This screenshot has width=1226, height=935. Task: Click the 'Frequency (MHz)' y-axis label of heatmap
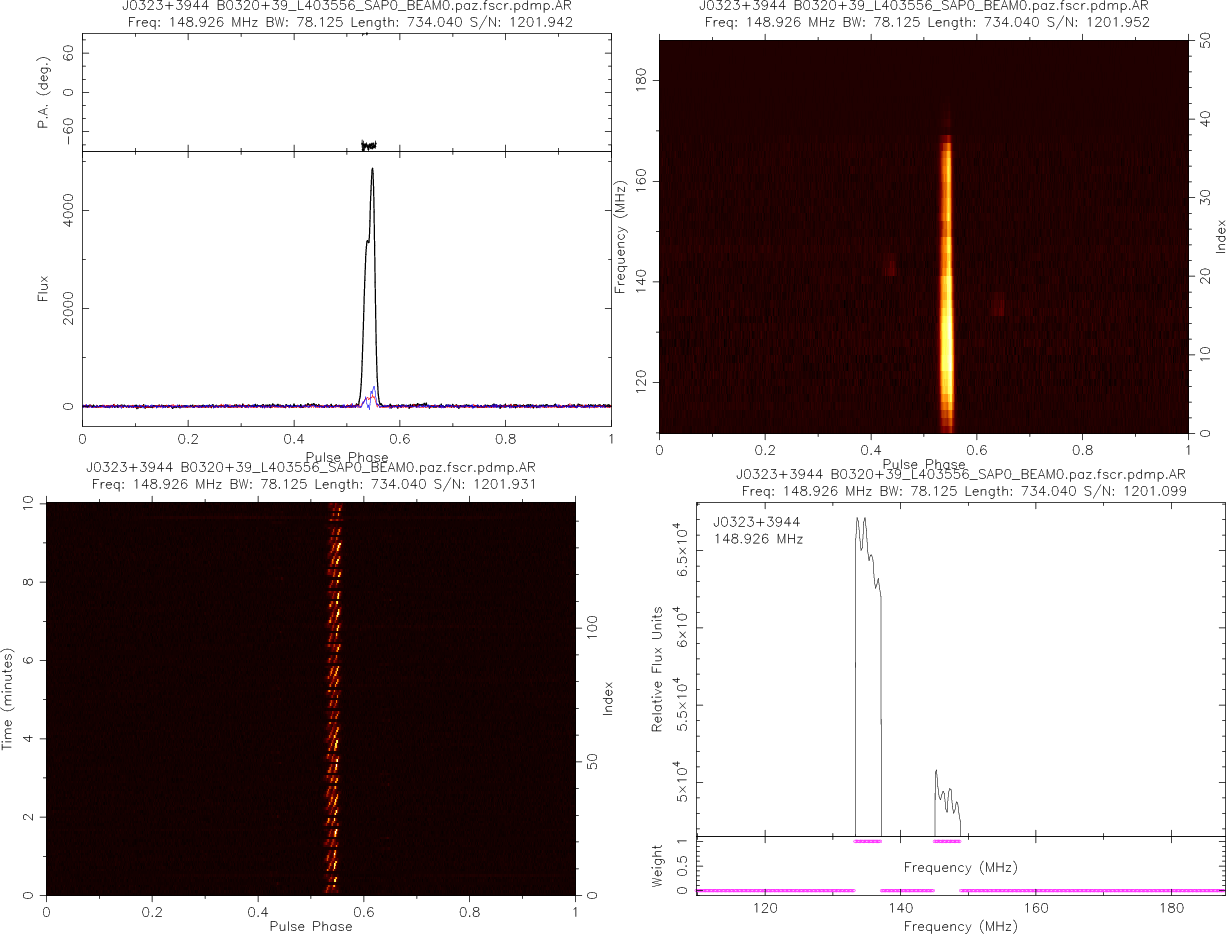click(620, 237)
